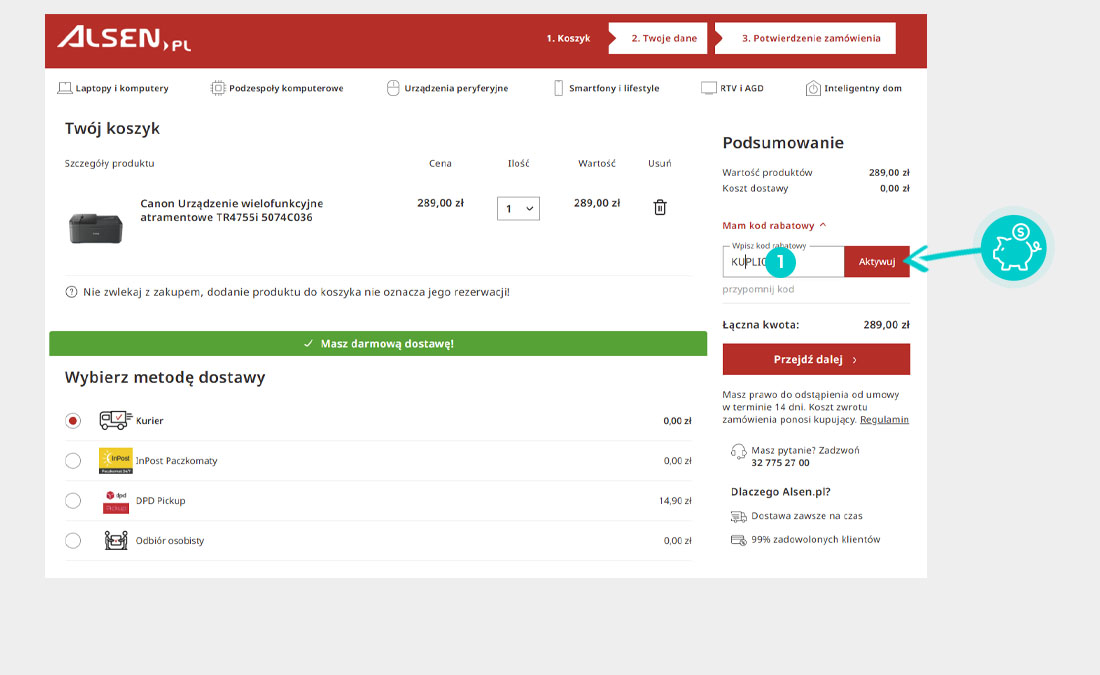
Task: Activate the discount code with Aktywuj
Action: click(x=877, y=262)
